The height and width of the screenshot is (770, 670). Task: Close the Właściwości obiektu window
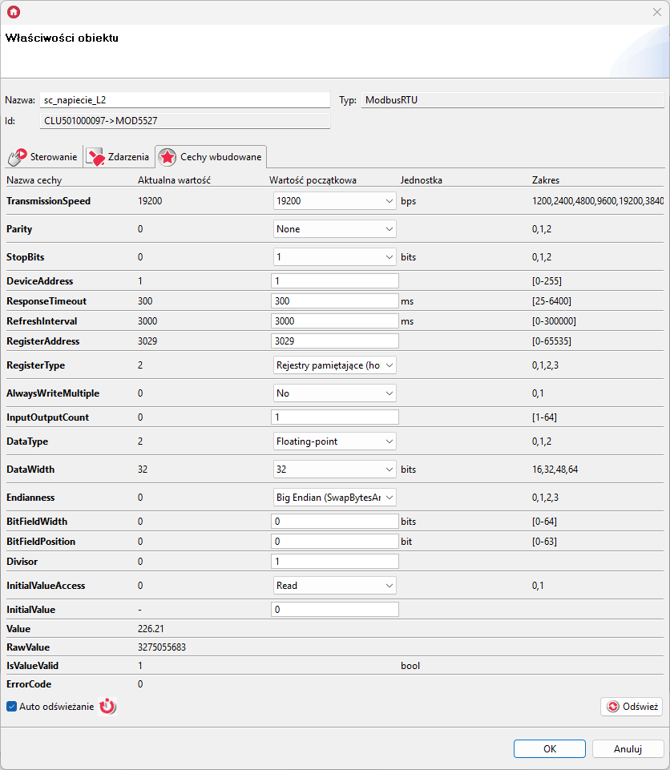(x=655, y=12)
